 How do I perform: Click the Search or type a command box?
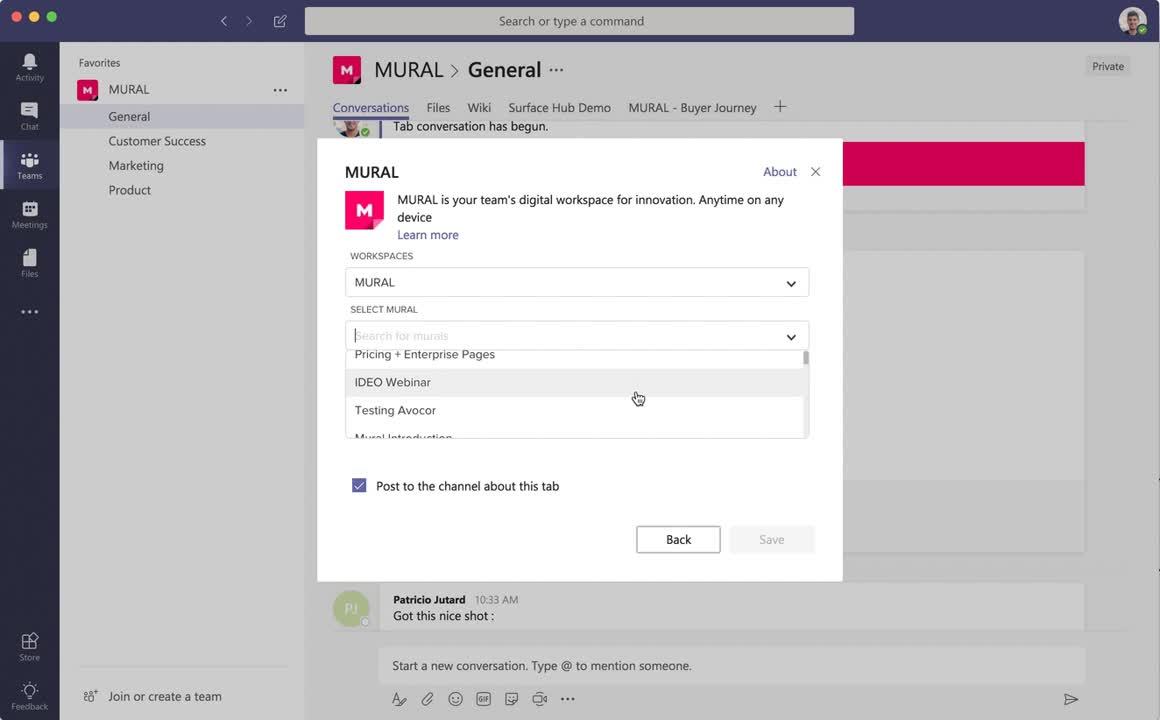579,21
